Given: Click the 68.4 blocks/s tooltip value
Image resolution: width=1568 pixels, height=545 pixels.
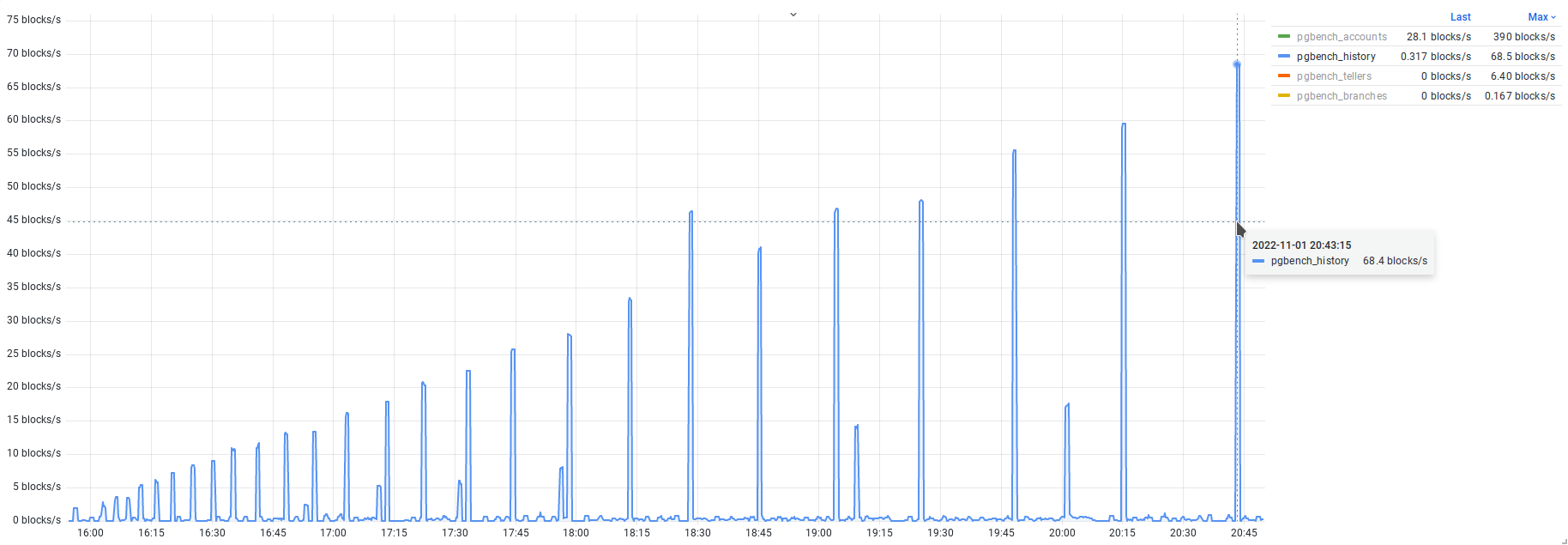Looking at the screenshot, I should pyautogui.click(x=1395, y=261).
